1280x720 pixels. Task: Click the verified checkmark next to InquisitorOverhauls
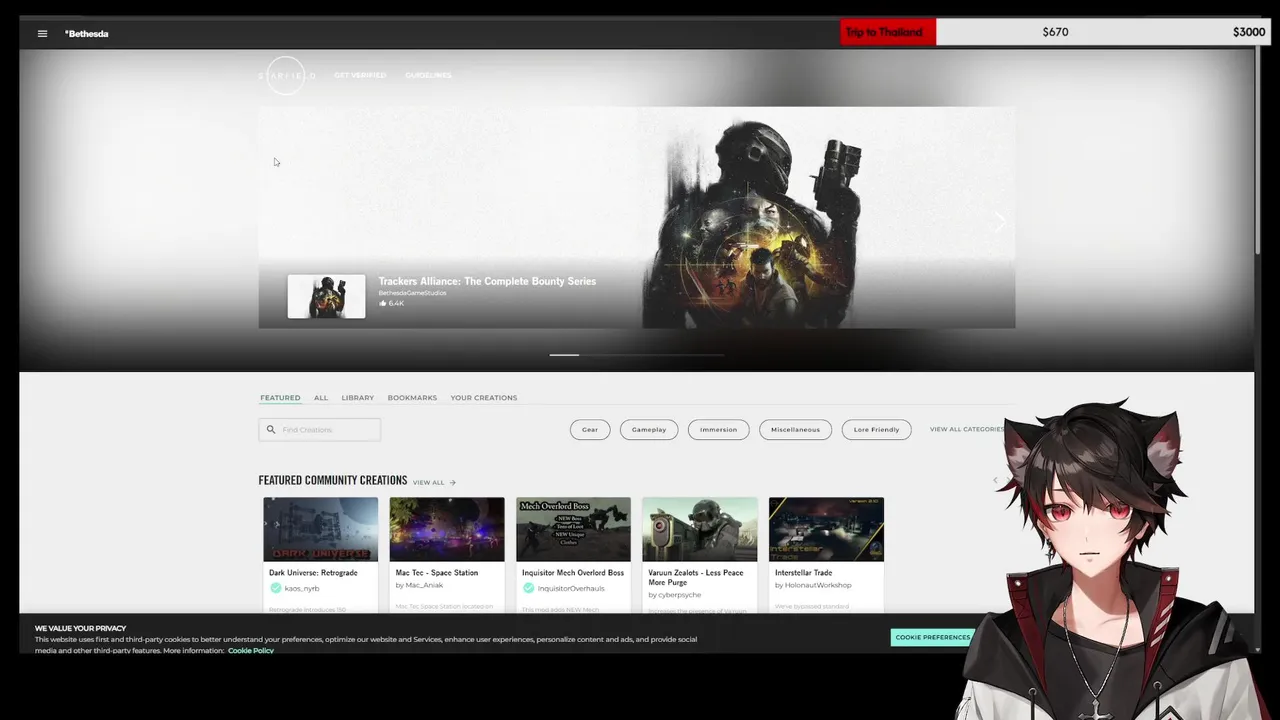tap(528, 588)
